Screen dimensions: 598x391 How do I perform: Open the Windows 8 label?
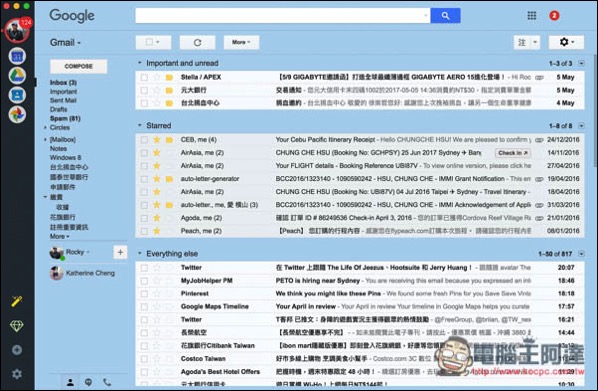click(65, 158)
